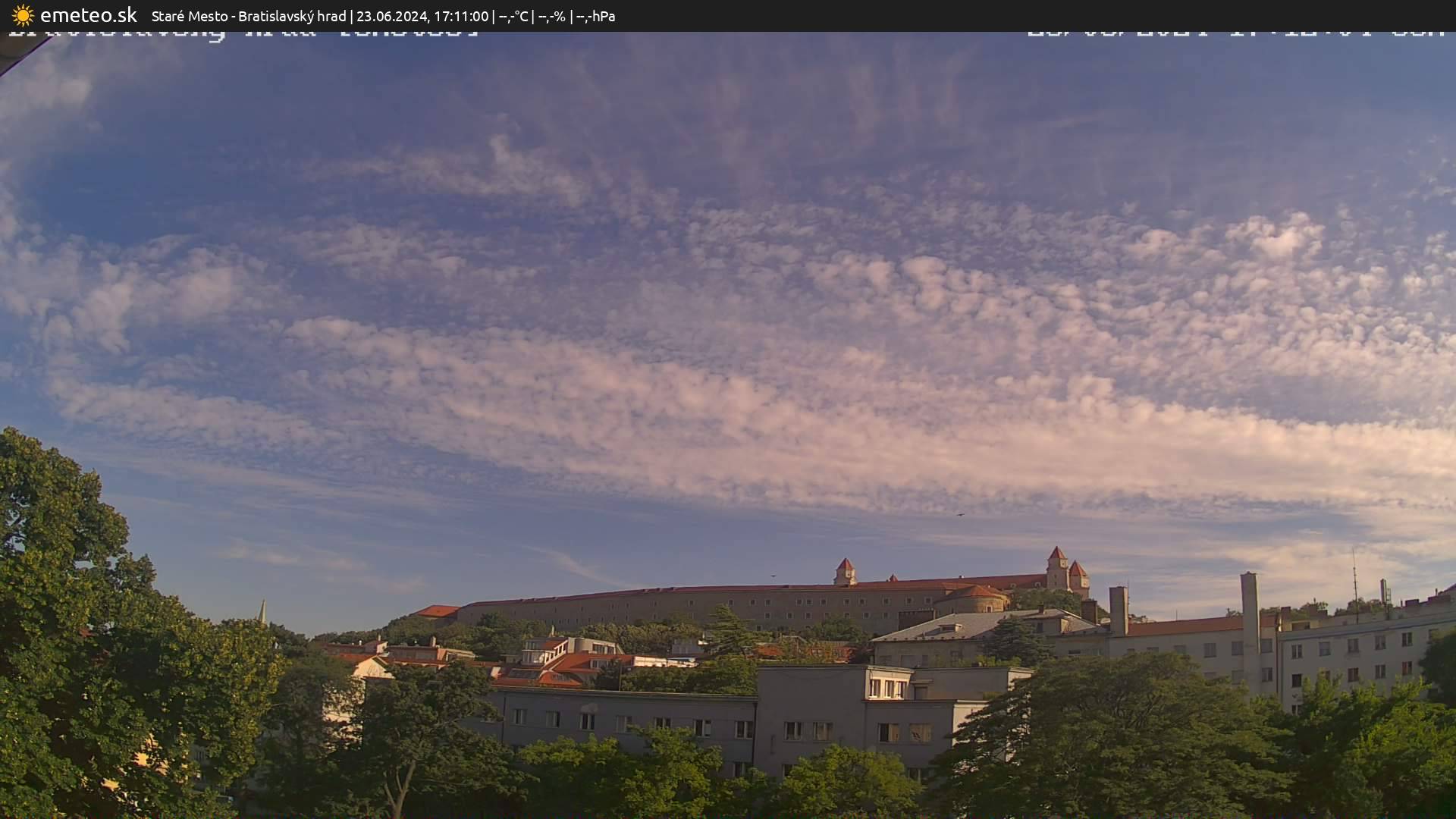This screenshot has height=819, width=1456.
Task: Click the humidity reading --,-%
Action: tap(551, 16)
